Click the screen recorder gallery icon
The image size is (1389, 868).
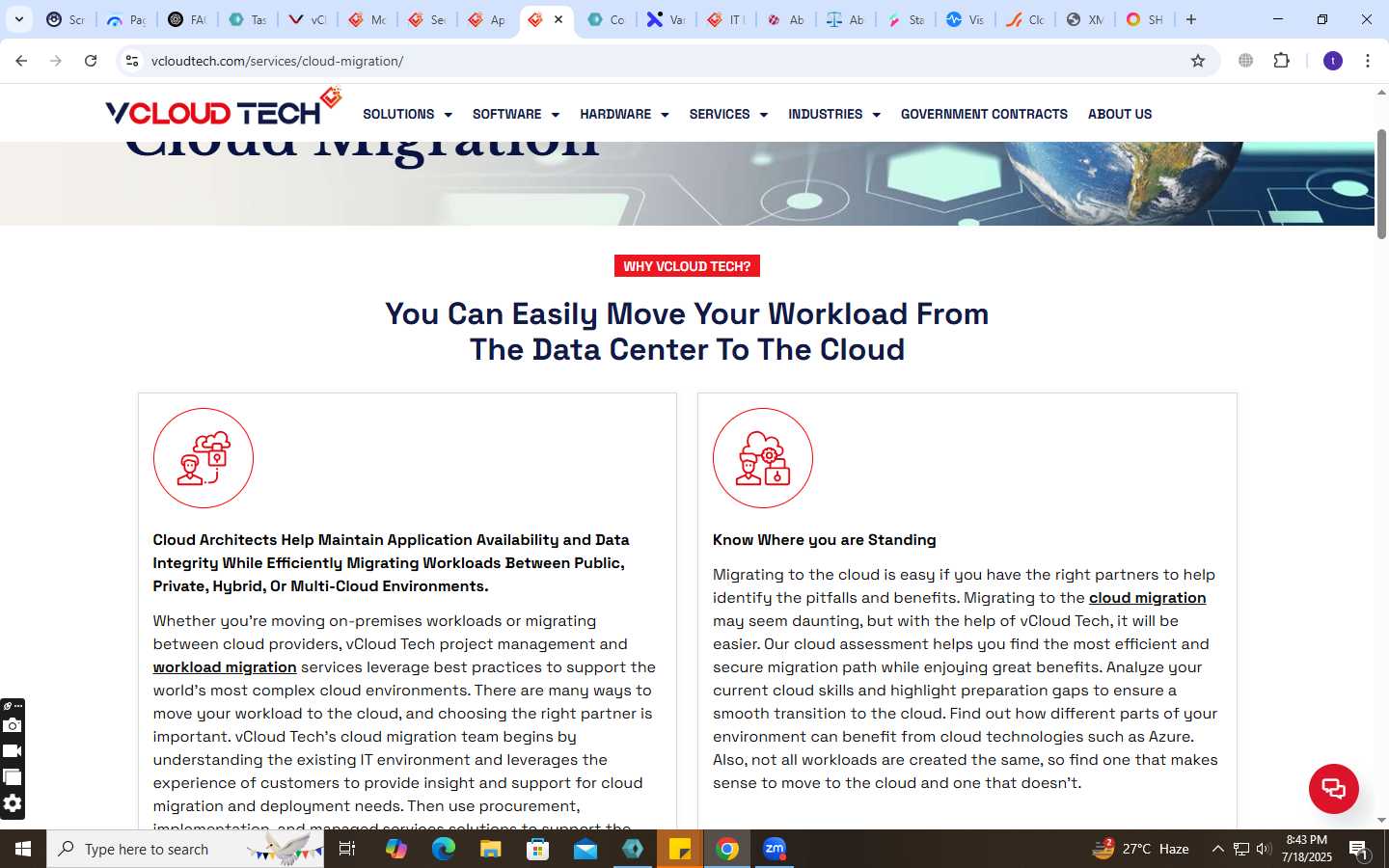13,776
